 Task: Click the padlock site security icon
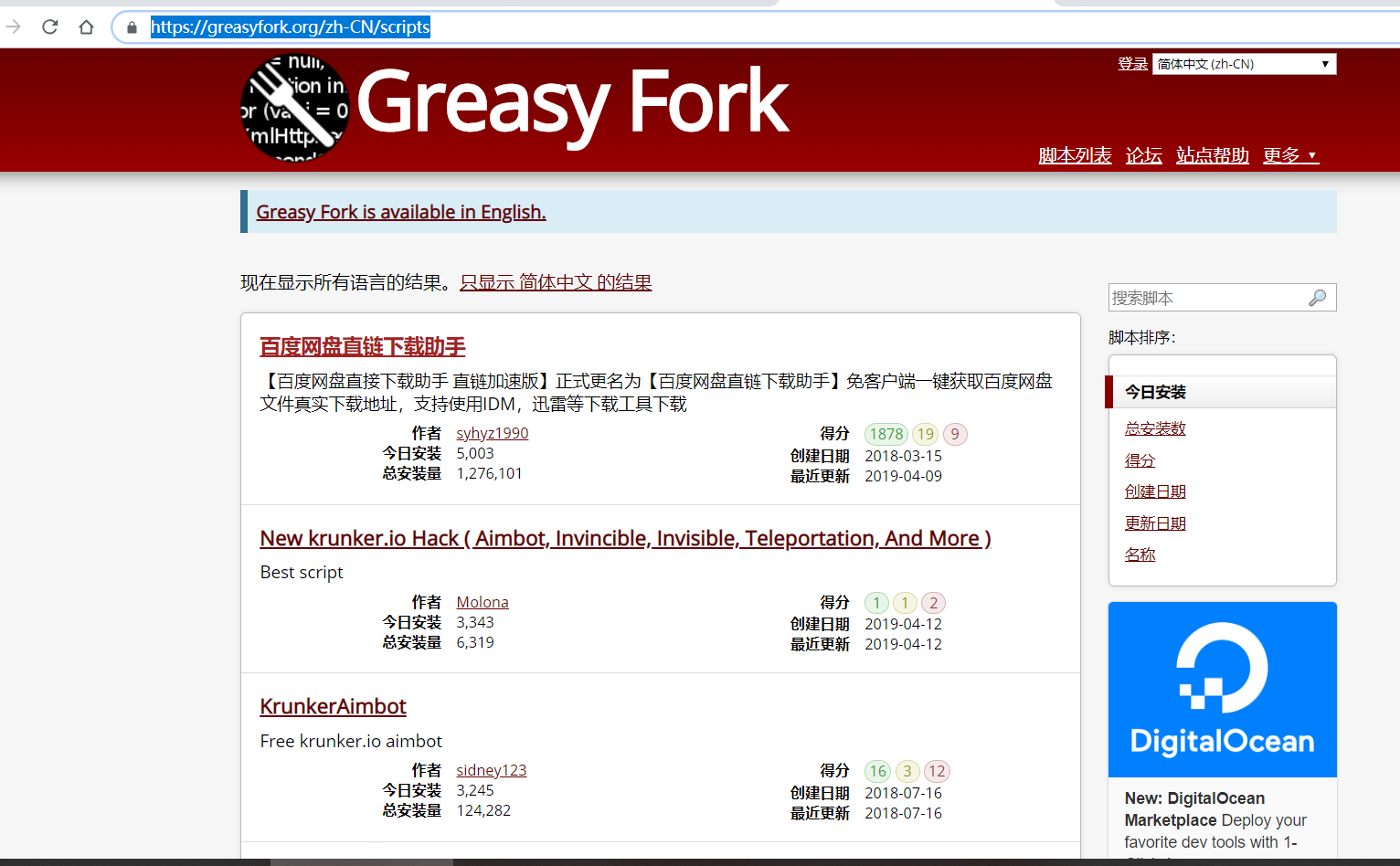[x=132, y=27]
